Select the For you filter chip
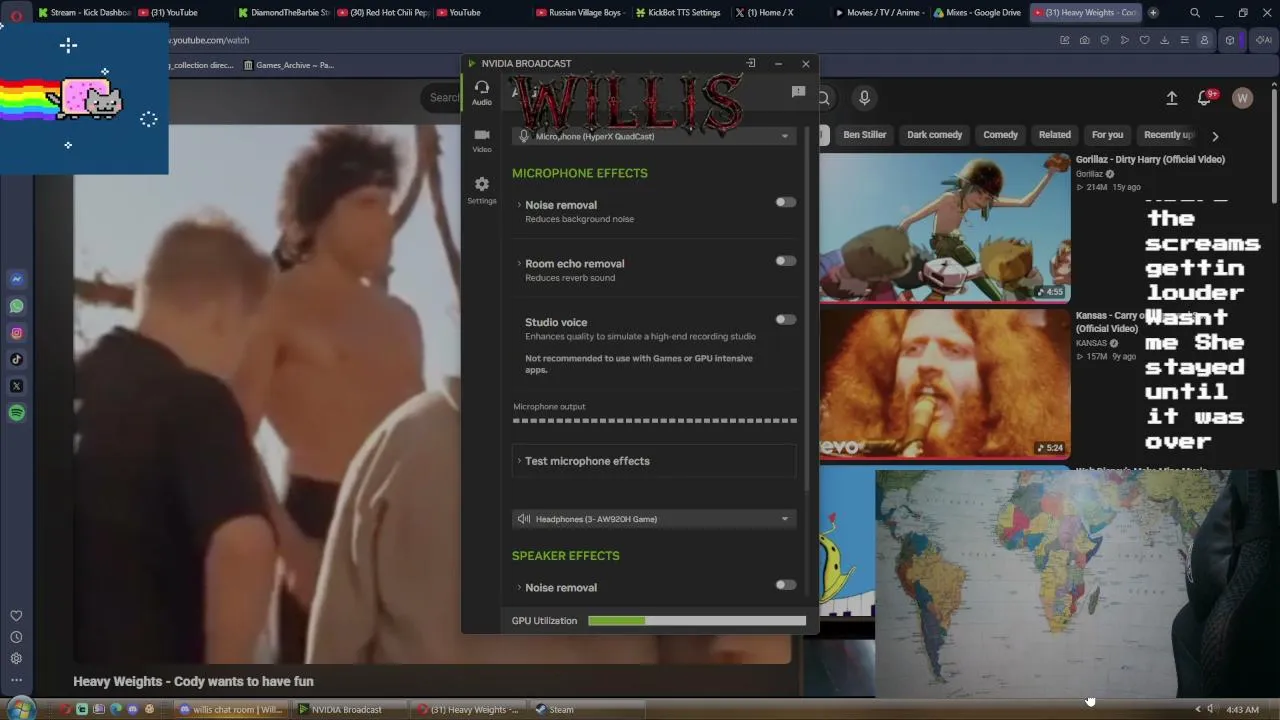The image size is (1280, 720). coord(1107,135)
